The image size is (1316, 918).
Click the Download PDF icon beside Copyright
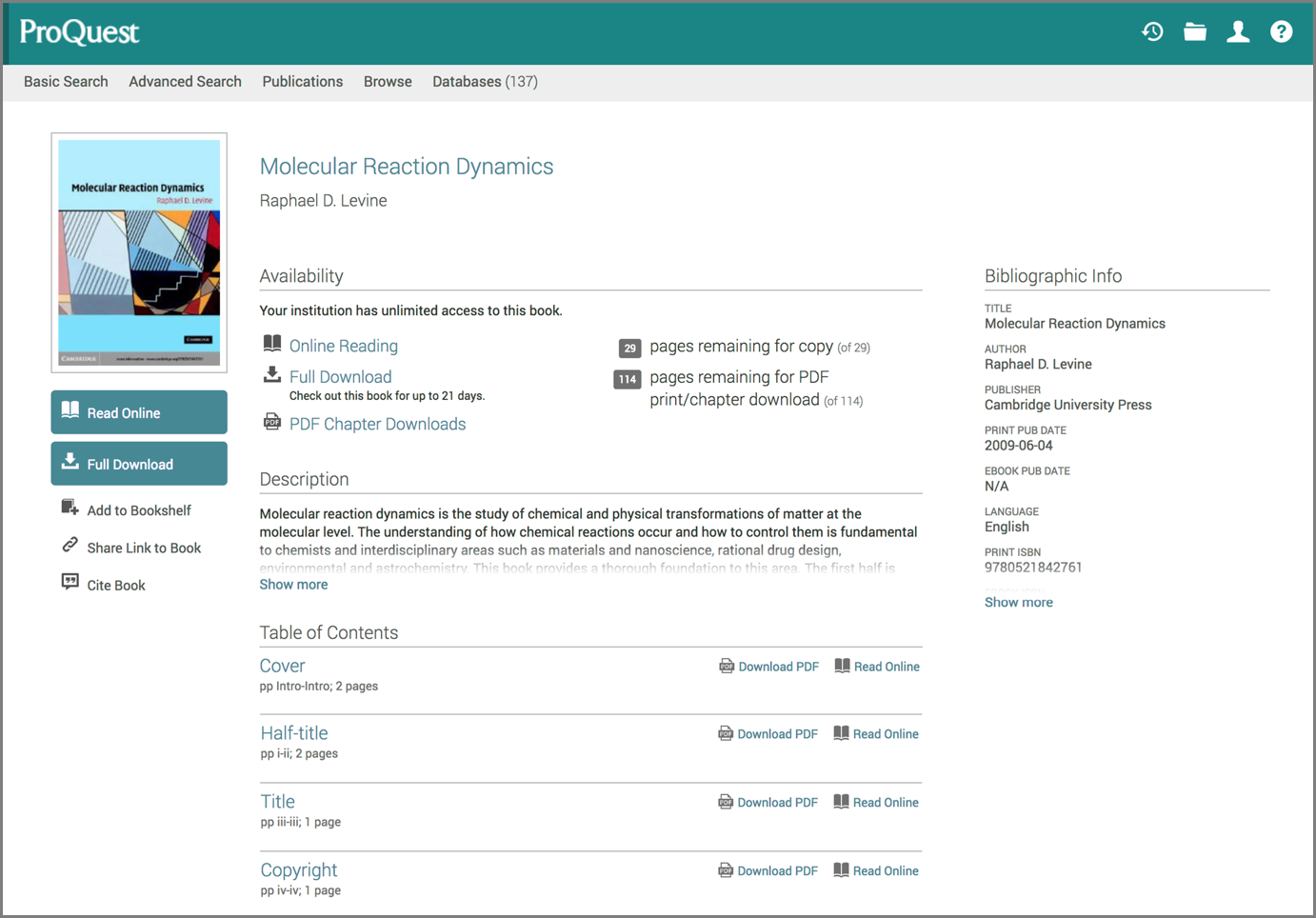point(726,869)
